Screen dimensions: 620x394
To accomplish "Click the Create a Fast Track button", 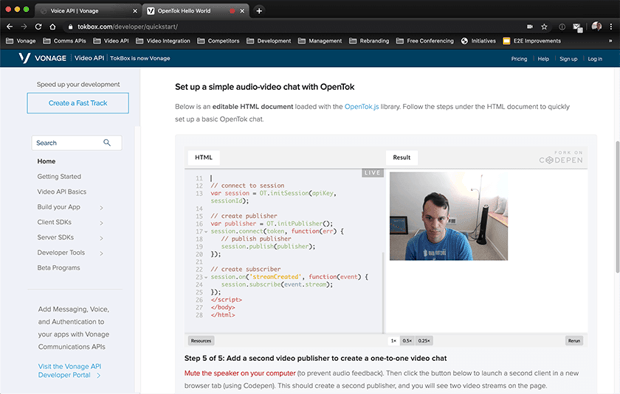I will pos(78,103).
